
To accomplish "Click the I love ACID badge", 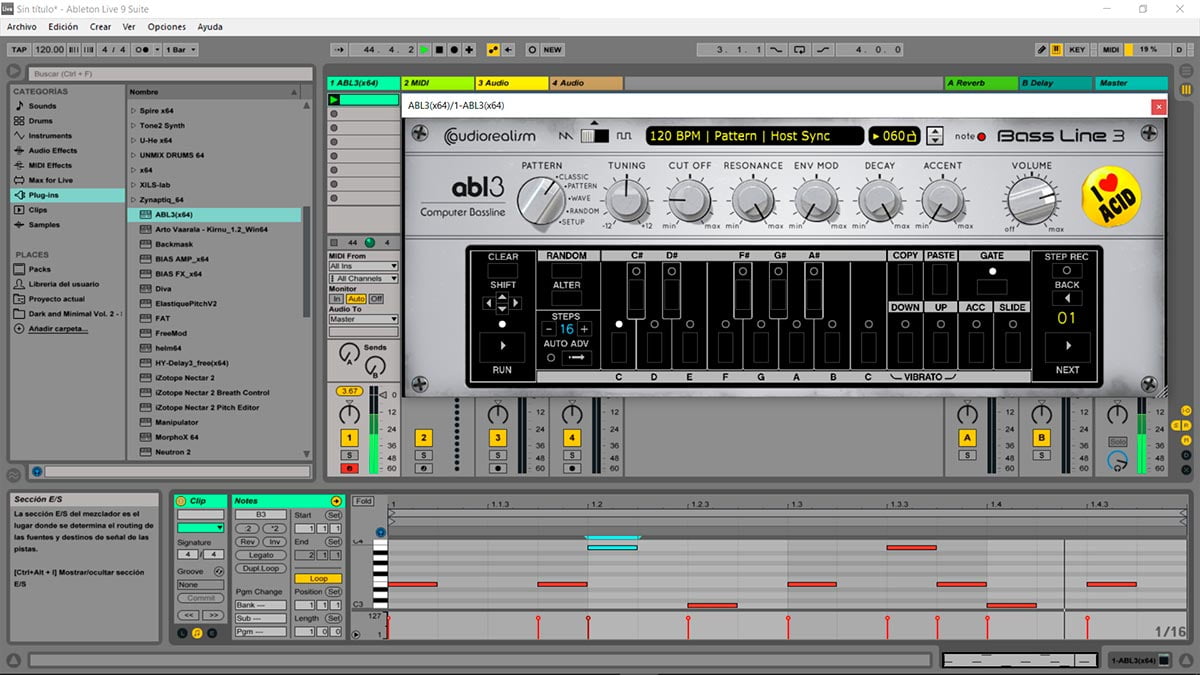I will pyautogui.click(x=1112, y=198).
